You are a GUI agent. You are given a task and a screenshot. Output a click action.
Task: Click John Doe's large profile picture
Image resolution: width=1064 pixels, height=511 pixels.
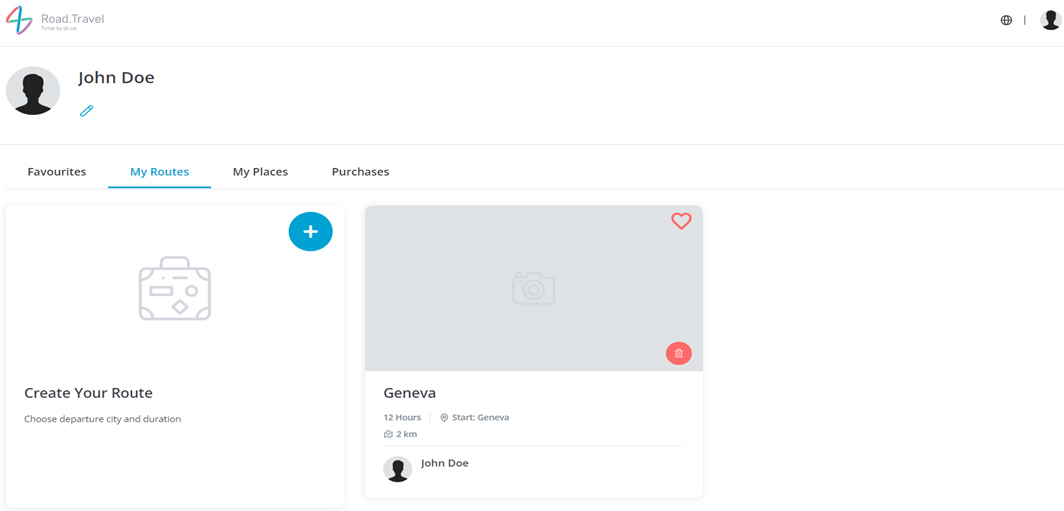(x=33, y=90)
